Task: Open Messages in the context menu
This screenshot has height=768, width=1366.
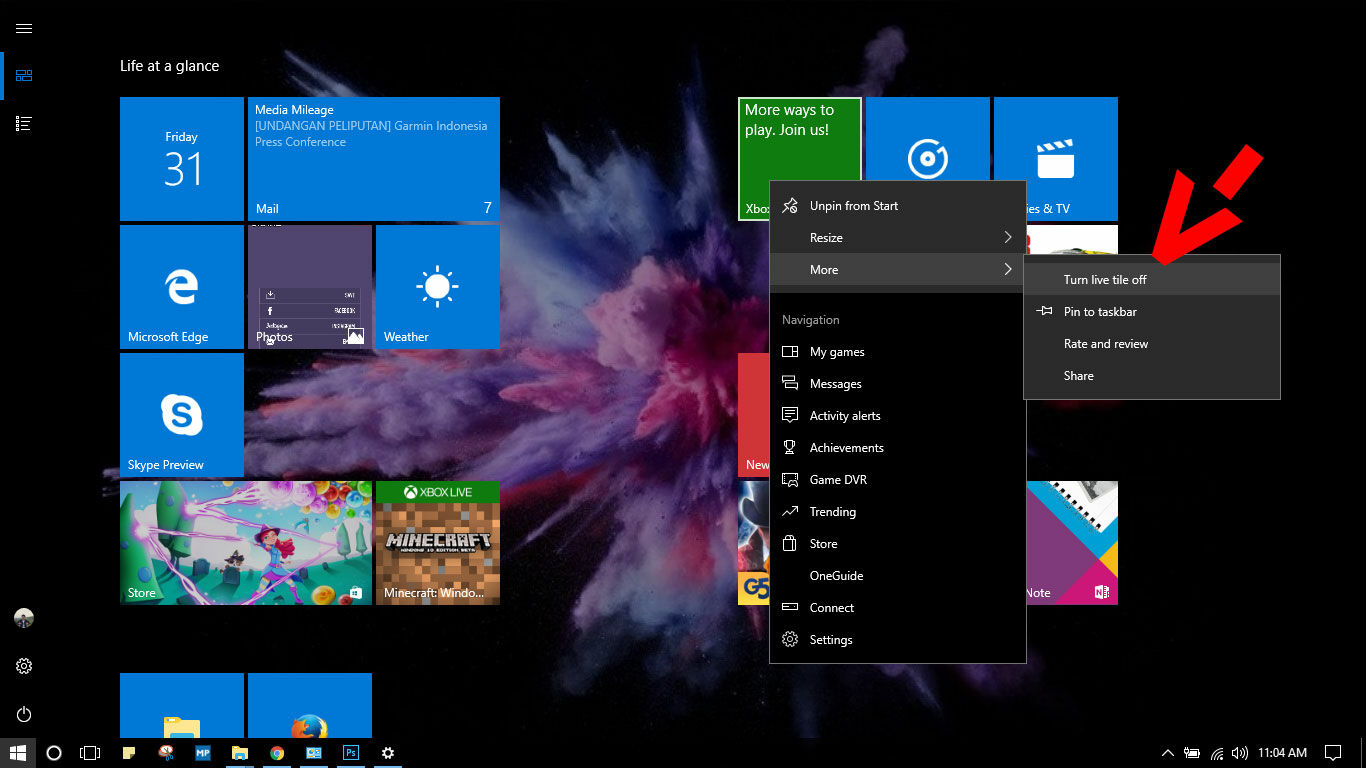Action: tap(898, 384)
